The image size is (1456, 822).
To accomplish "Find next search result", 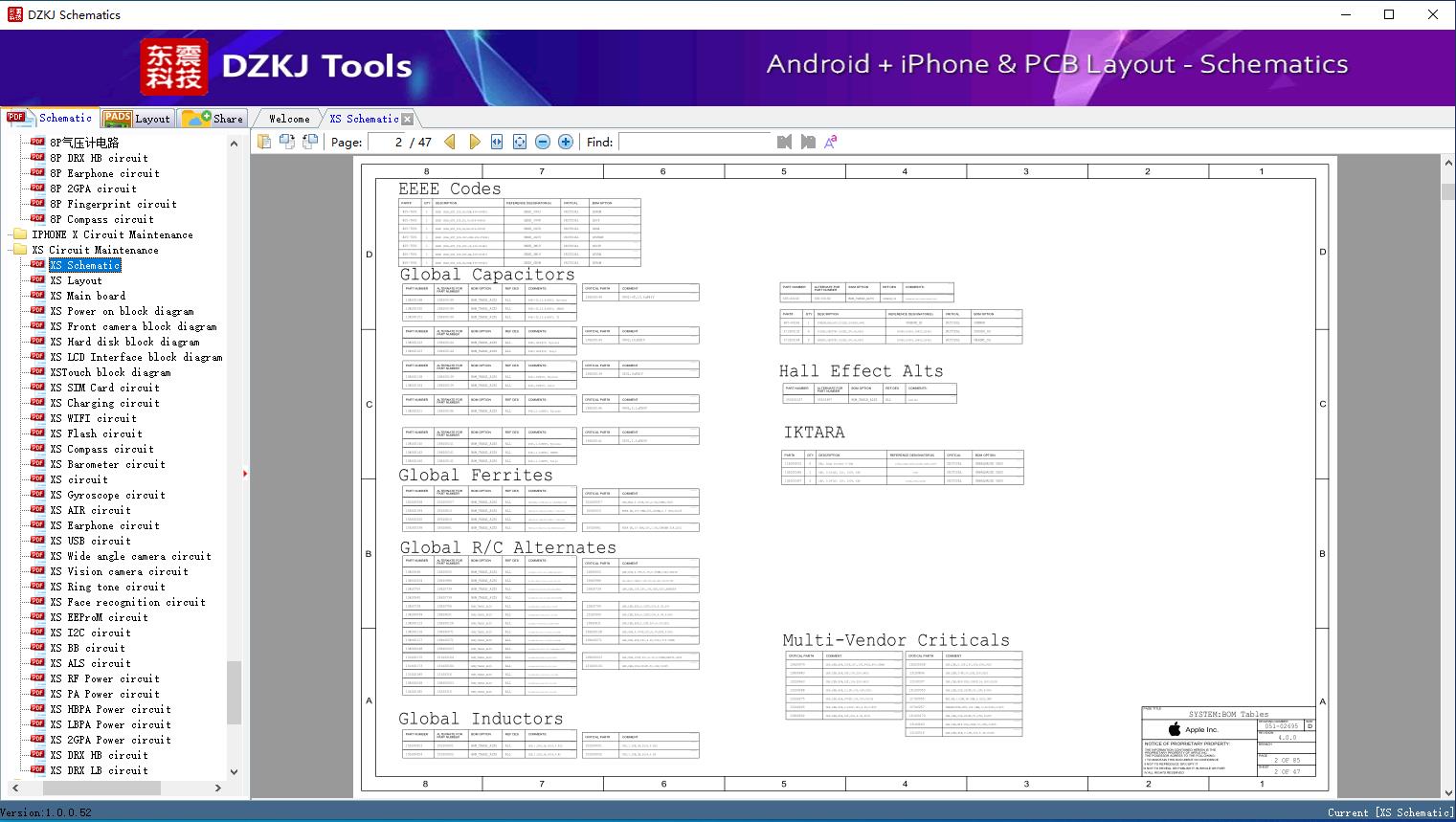I will [x=808, y=142].
